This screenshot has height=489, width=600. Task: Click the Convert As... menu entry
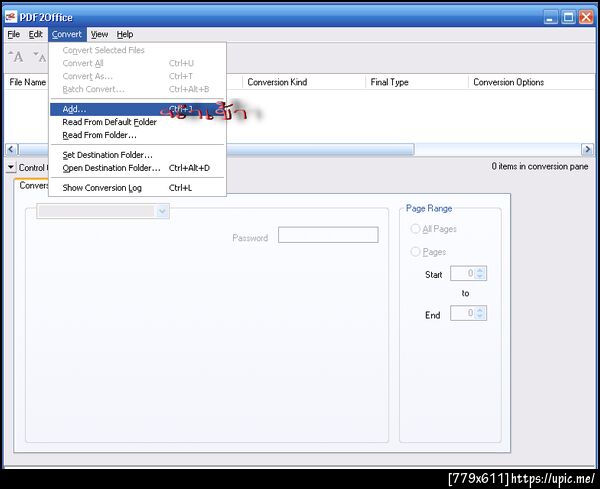(x=137, y=76)
